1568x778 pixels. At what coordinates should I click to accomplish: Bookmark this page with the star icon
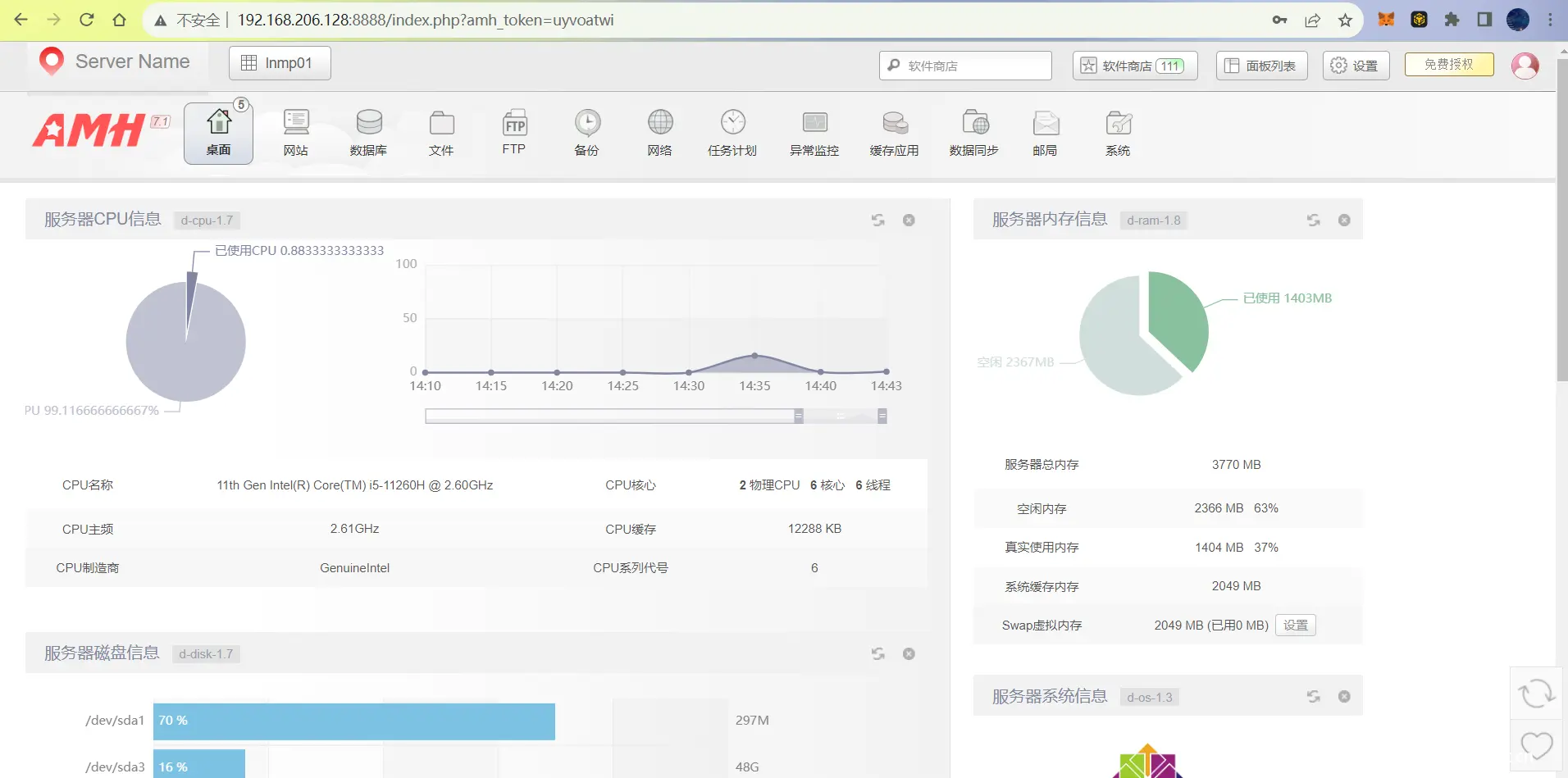point(1345,20)
